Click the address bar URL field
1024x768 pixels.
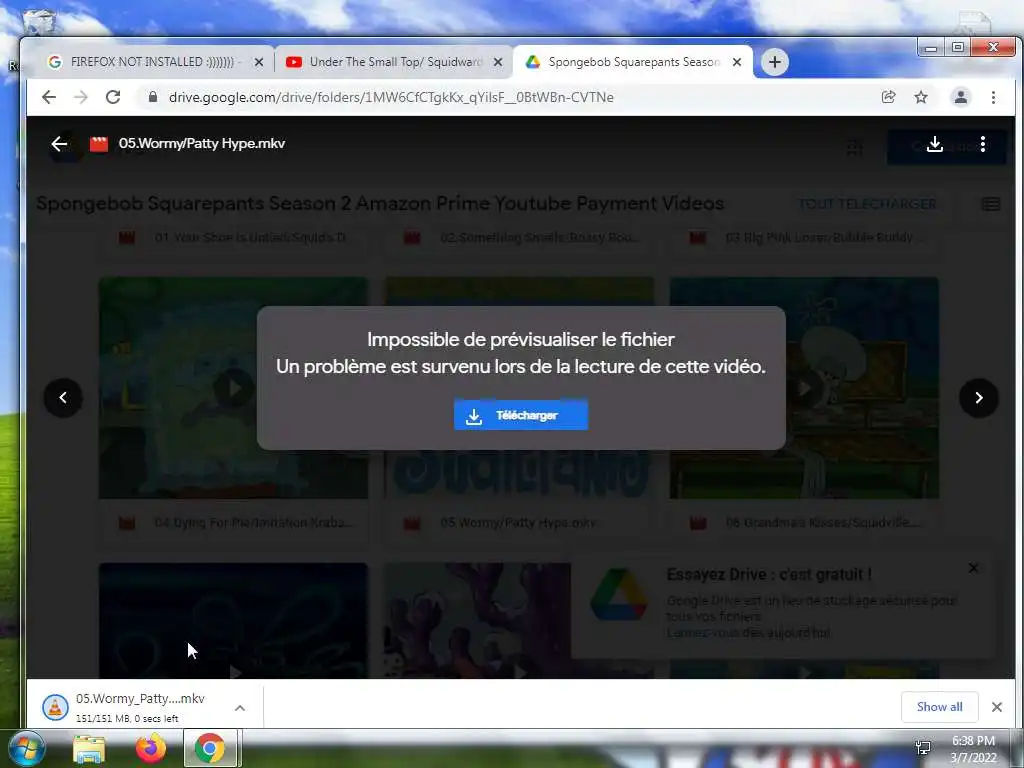[509, 97]
